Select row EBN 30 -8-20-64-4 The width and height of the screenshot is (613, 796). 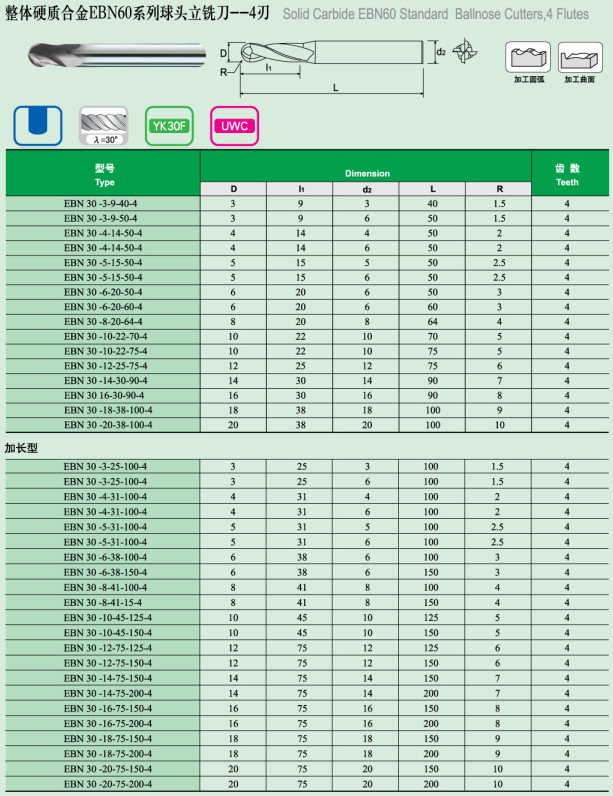coord(307,321)
